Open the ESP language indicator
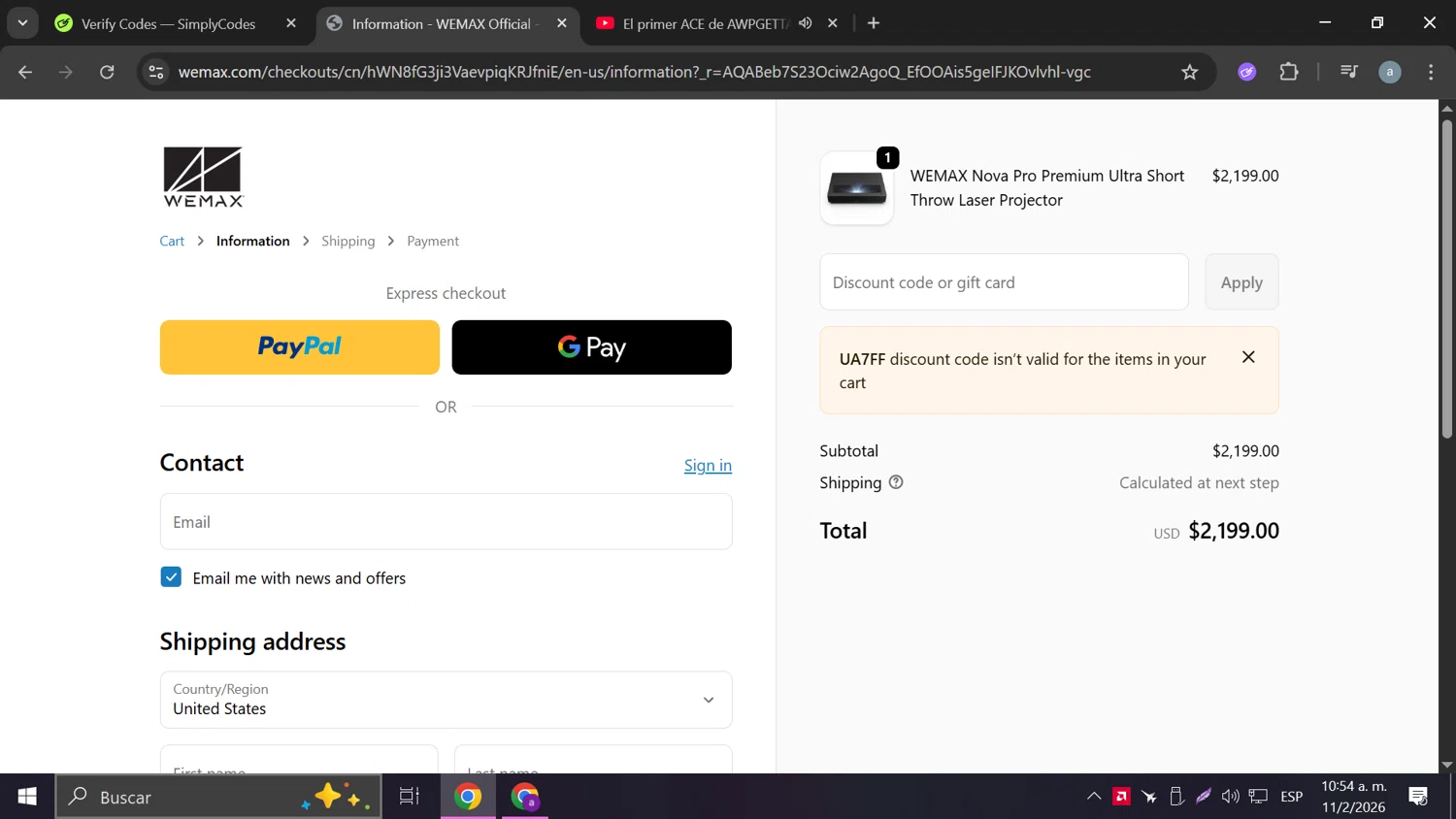1456x819 pixels. tap(1292, 797)
